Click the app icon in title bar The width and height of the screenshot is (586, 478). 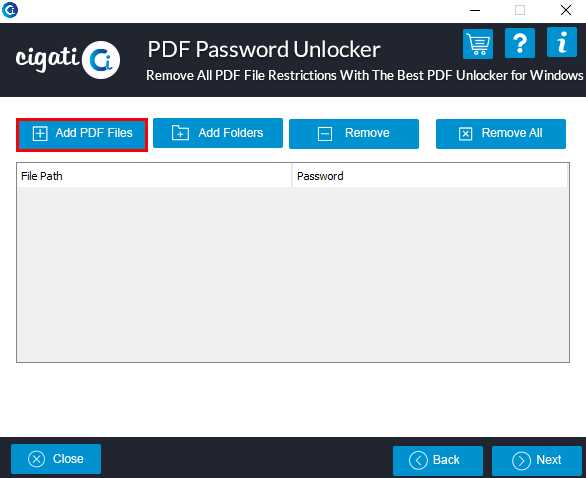tap(10, 10)
